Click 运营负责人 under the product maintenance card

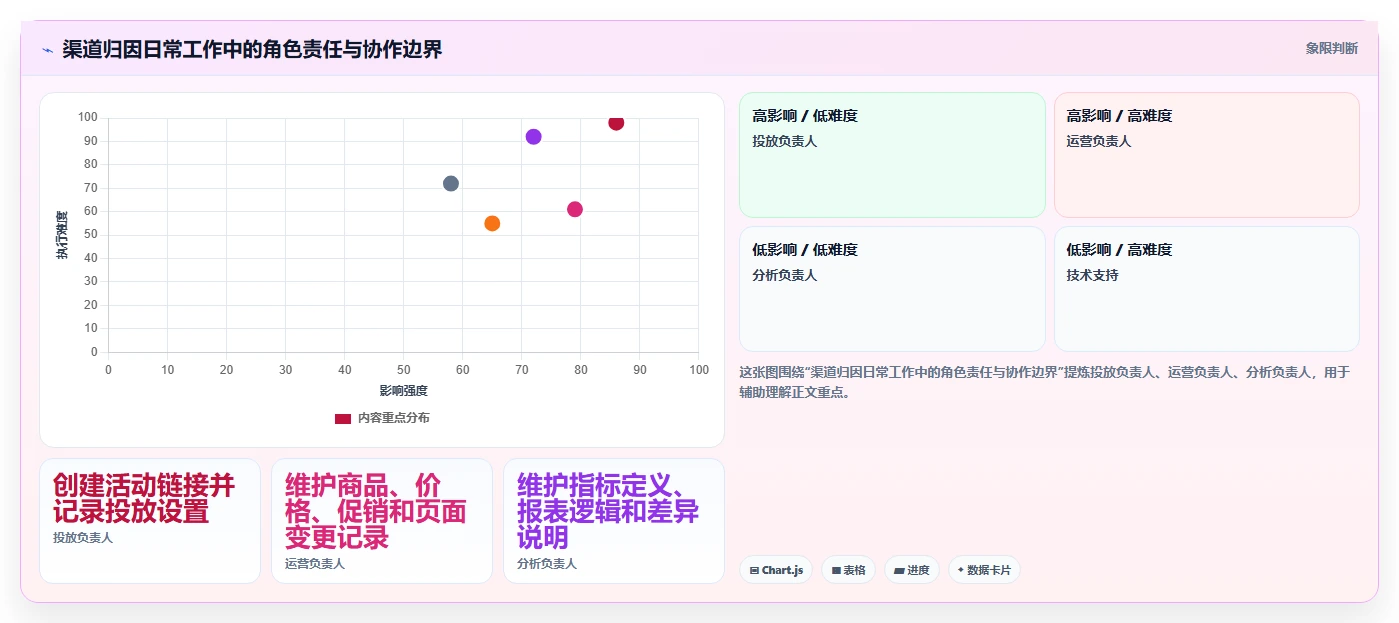click(315, 564)
